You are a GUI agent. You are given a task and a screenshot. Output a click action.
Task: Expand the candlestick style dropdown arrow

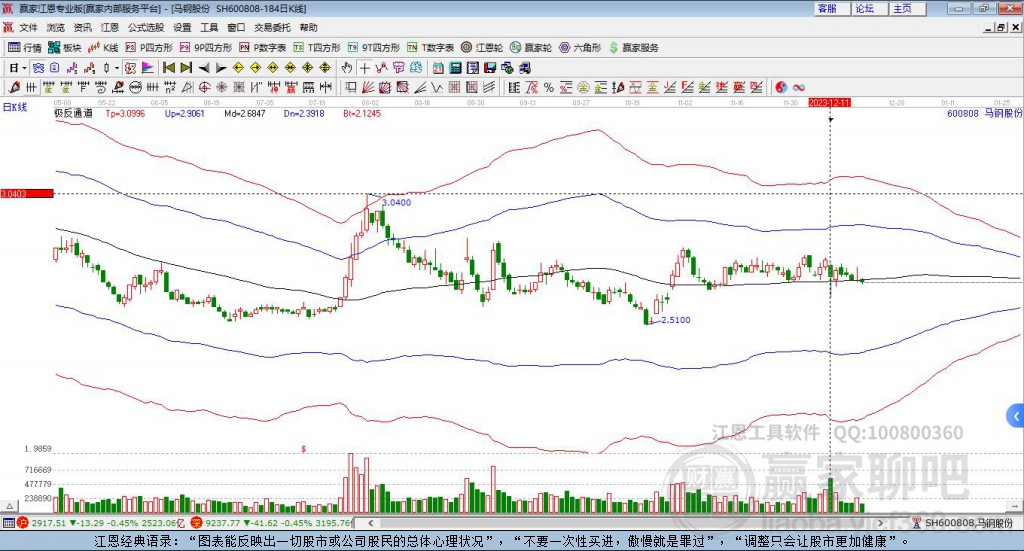pos(116,68)
